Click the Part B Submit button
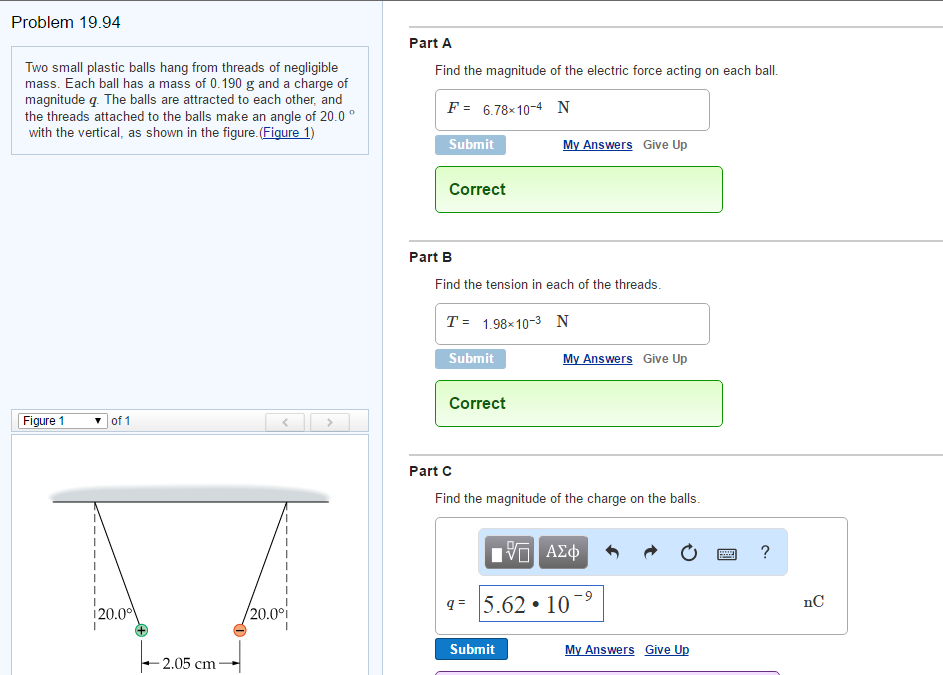 tap(470, 359)
